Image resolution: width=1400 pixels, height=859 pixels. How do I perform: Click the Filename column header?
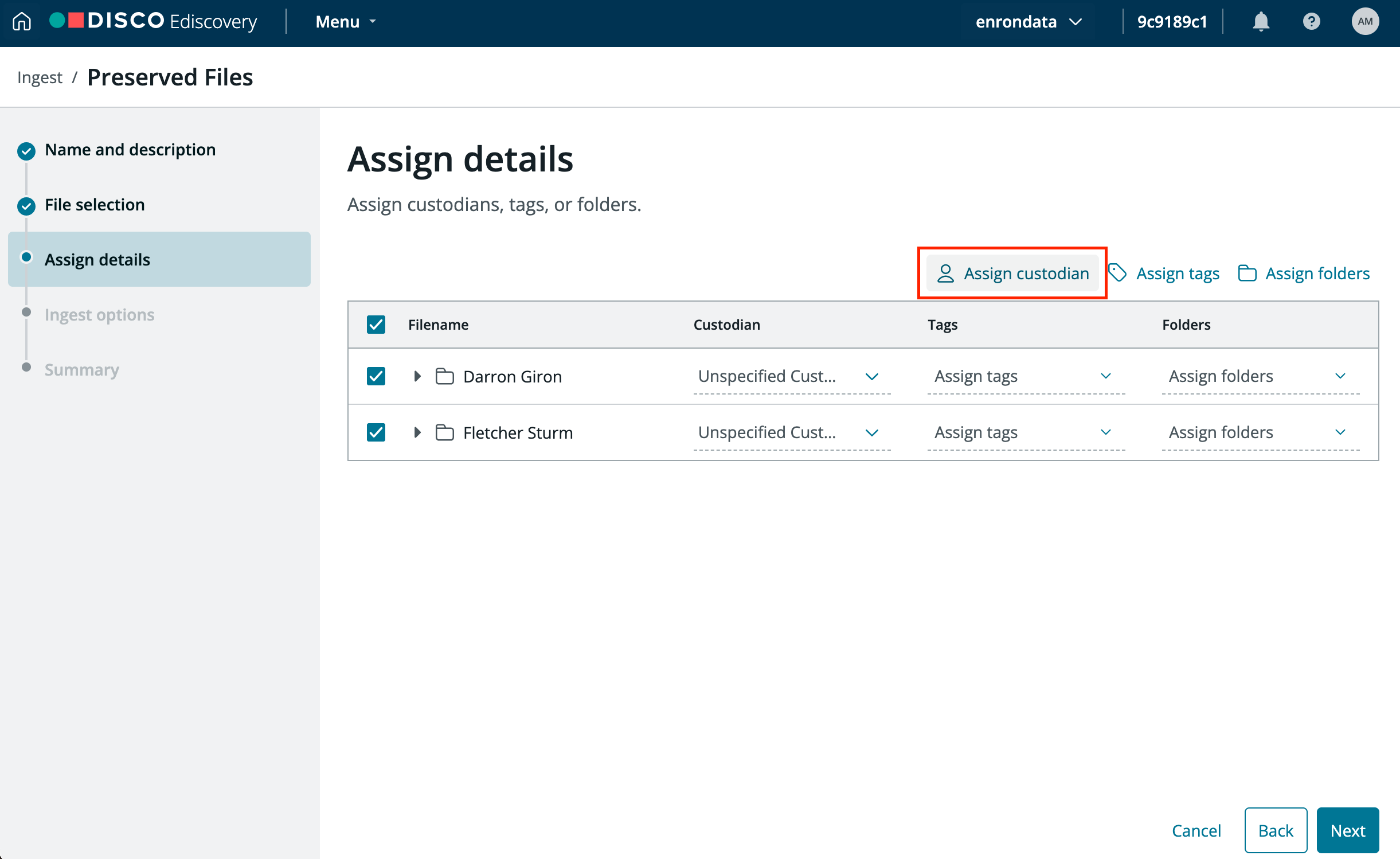(x=439, y=325)
